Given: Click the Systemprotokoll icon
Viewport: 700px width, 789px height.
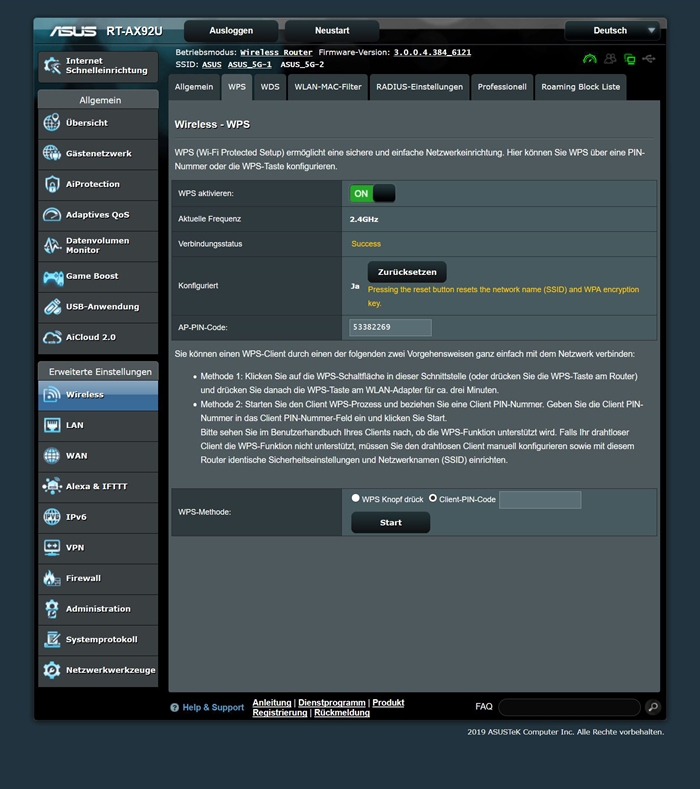Looking at the screenshot, I should (x=52, y=639).
